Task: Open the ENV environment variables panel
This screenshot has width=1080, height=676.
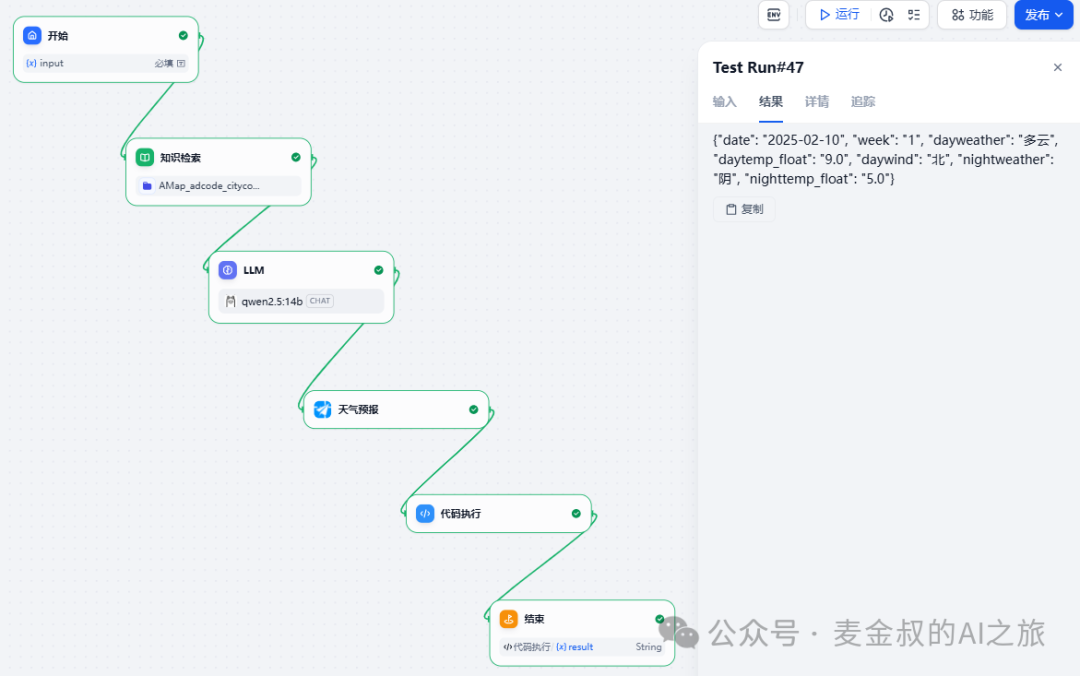Action: click(x=774, y=15)
